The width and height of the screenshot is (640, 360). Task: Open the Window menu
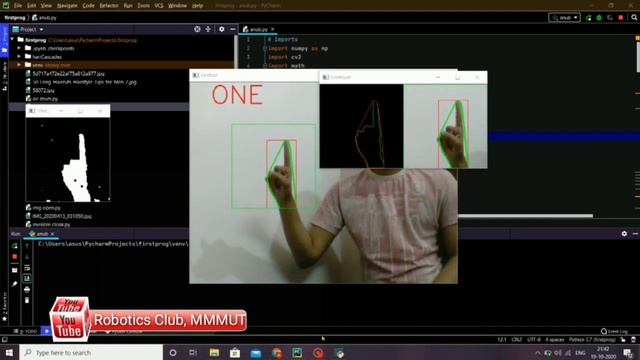177,6
